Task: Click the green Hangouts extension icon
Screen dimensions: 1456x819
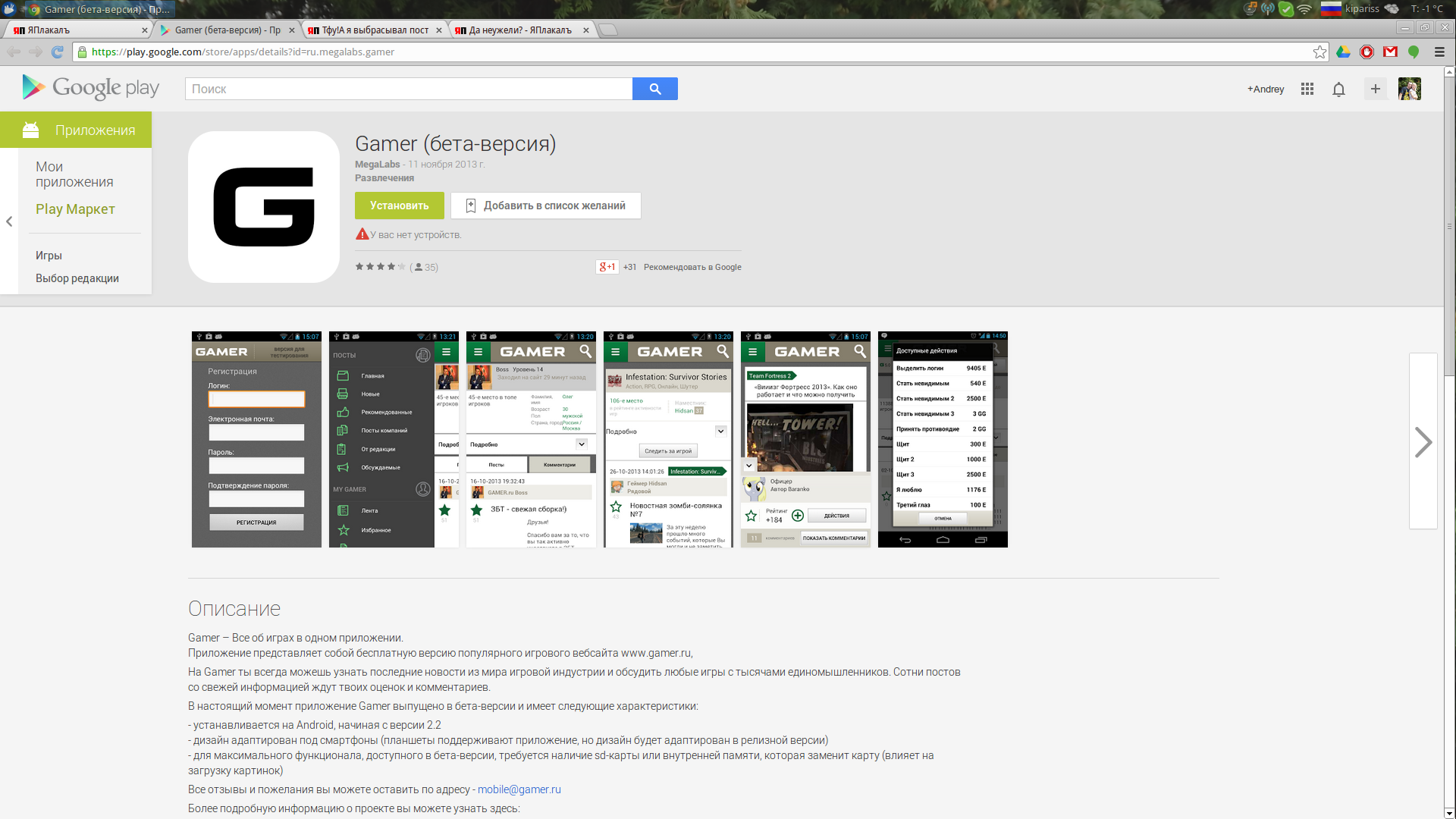Action: (1414, 52)
